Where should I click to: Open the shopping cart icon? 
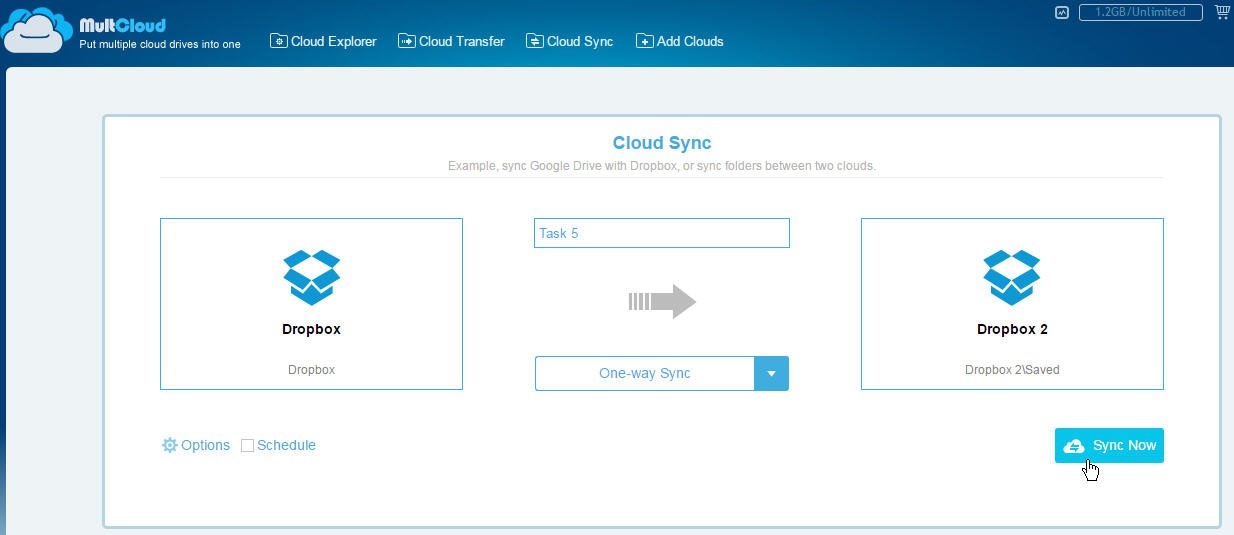point(1222,12)
